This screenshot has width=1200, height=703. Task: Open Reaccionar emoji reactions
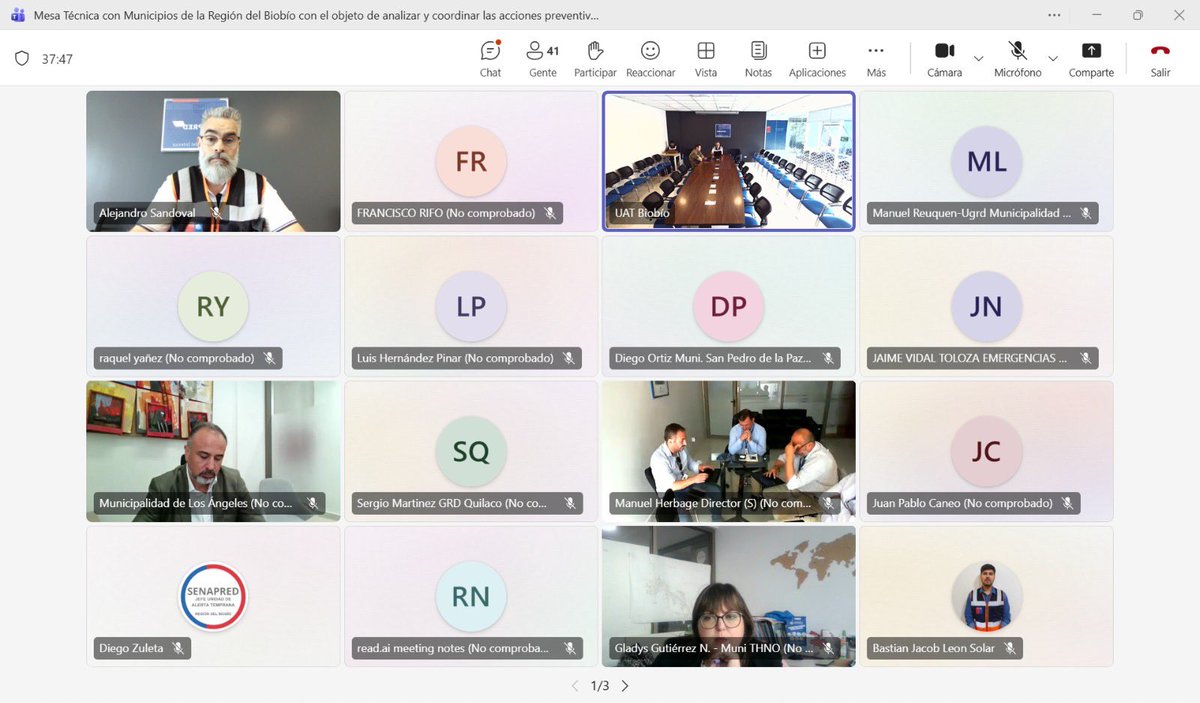[651, 59]
